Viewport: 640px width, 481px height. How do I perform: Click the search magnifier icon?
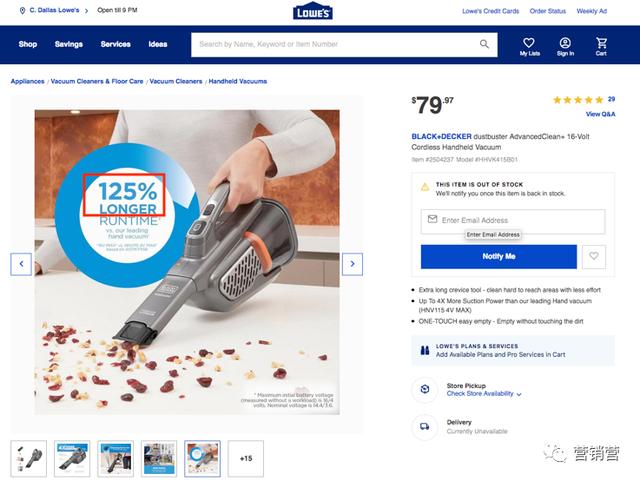(x=484, y=44)
